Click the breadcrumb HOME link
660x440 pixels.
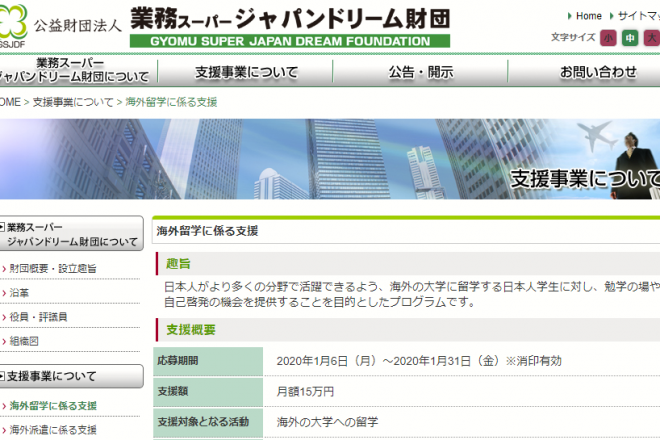[x=9, y=102]
